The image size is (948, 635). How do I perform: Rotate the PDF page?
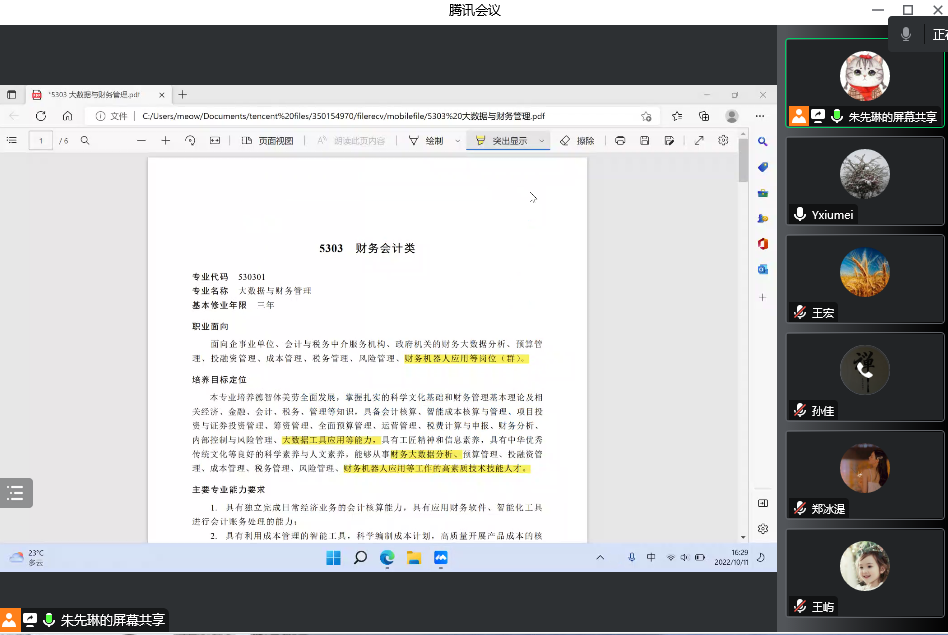click(190, 141)
